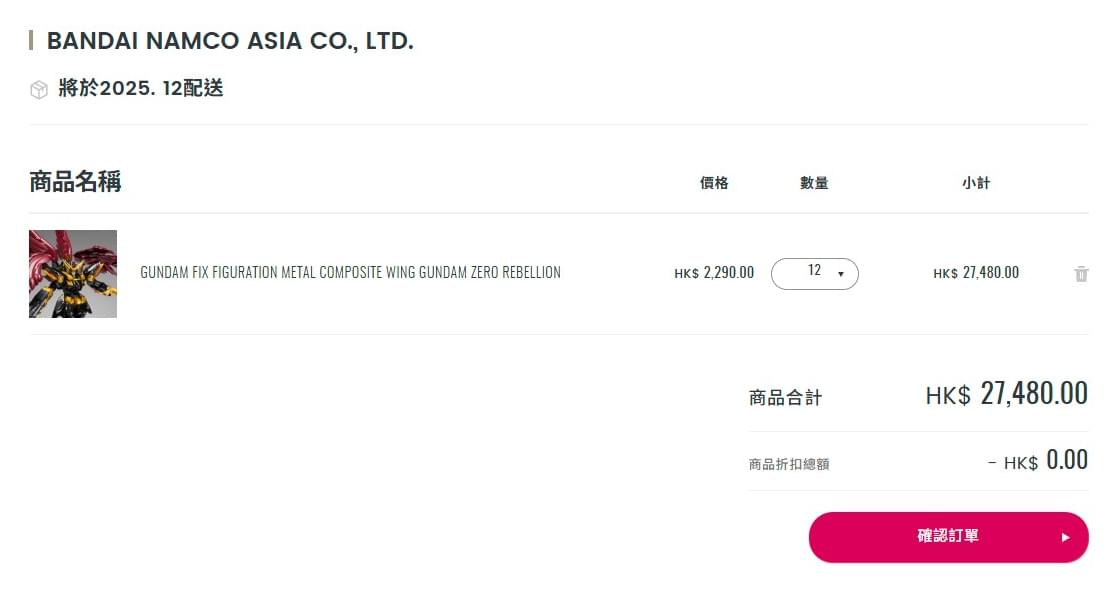Screen dimensions: 1112x589
Task: Click the 確認訂單 confirm order button
Action: [x=948, y=537]
